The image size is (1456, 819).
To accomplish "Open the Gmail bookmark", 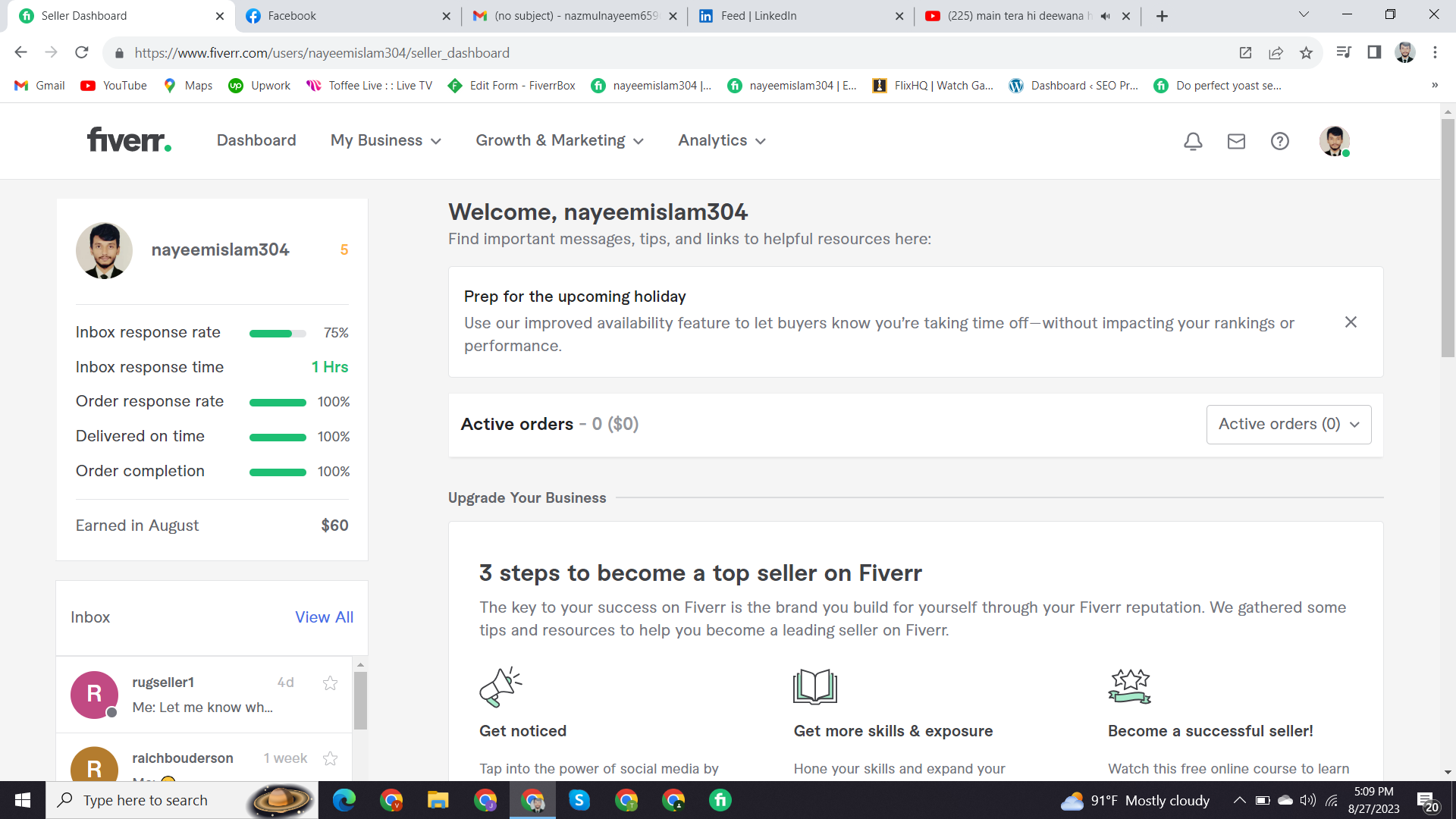I will coord(40,86).
